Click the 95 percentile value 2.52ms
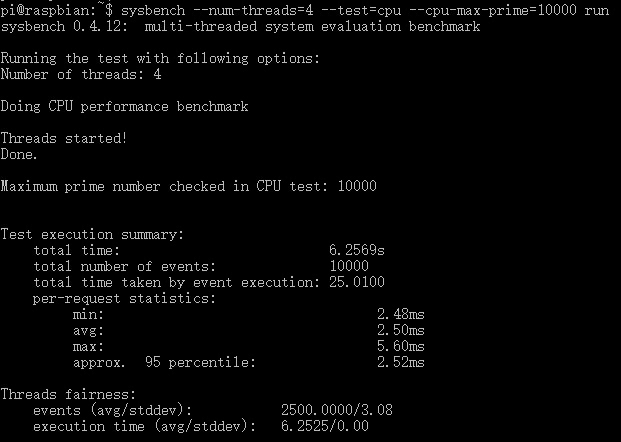 tap(400, 362)
